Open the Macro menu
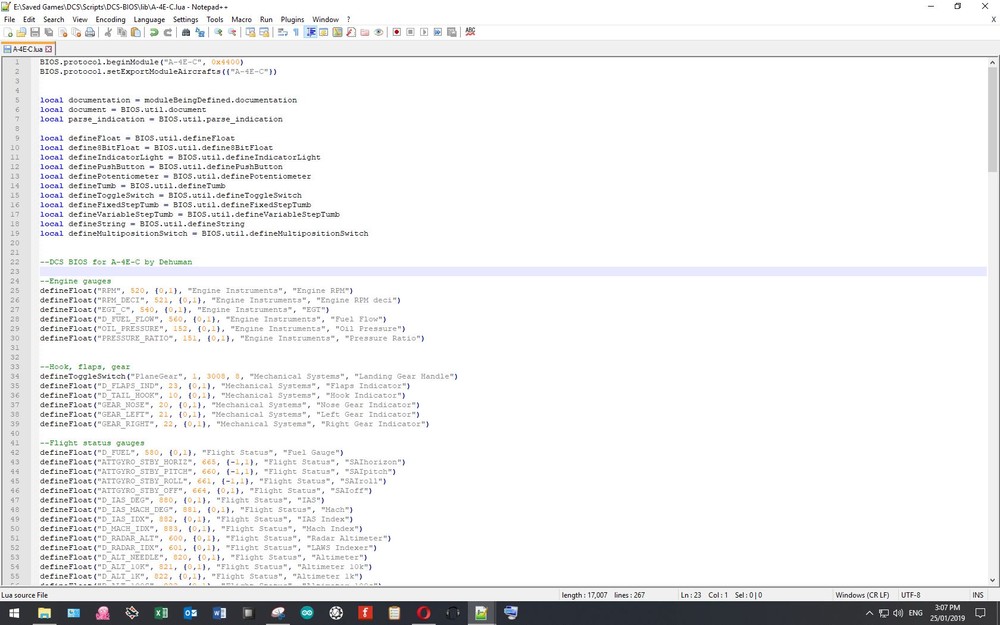Screen dimensions: 1000x625 (x=242, y=19)
